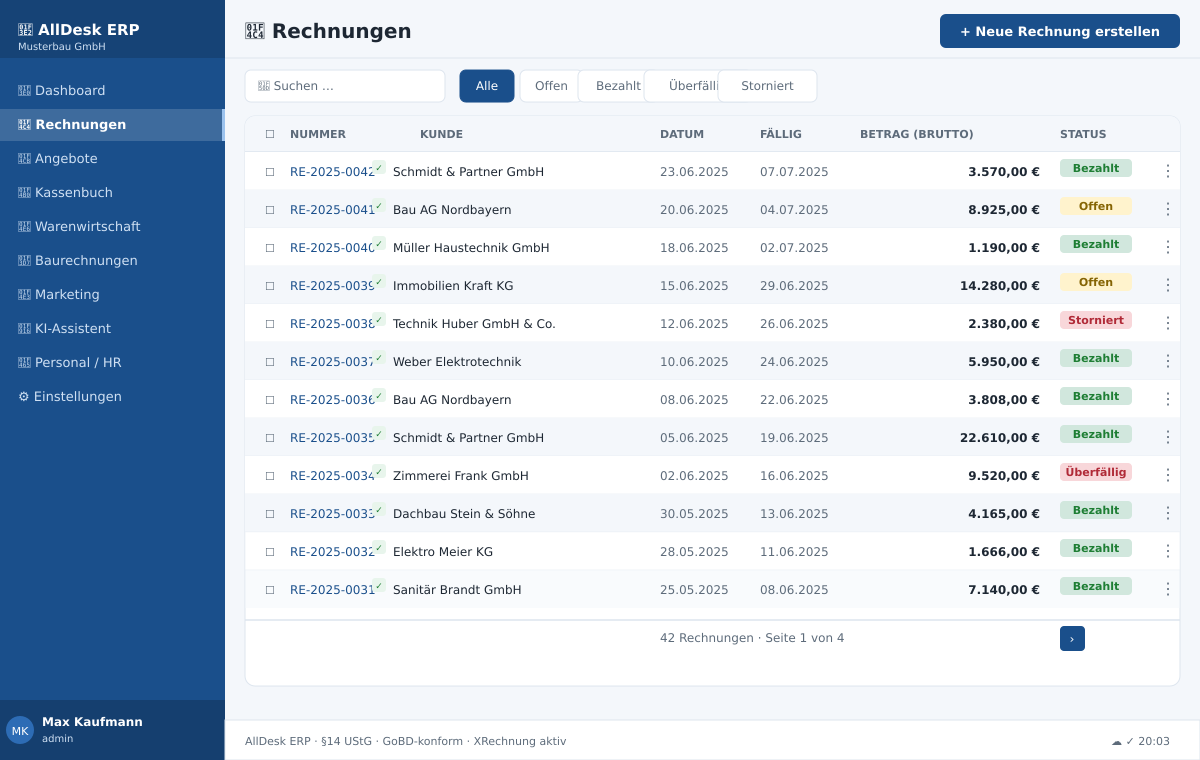This screenshot has height=760, width=1200.
Task: Select Rechnungen in sidebar
Action: (112, 124)
